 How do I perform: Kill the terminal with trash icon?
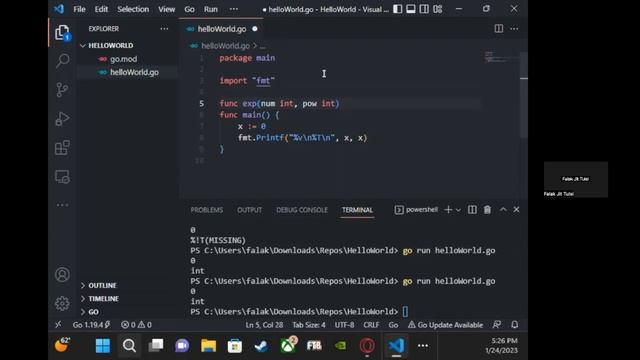tap(487, 210)
